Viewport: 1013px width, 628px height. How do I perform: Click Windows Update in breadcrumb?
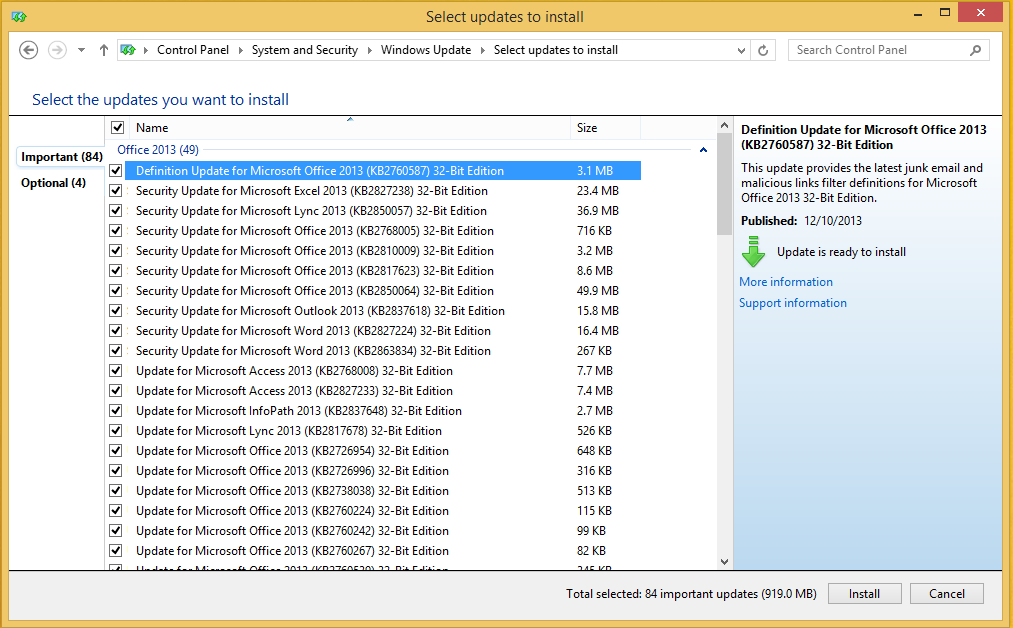(426, 50)
